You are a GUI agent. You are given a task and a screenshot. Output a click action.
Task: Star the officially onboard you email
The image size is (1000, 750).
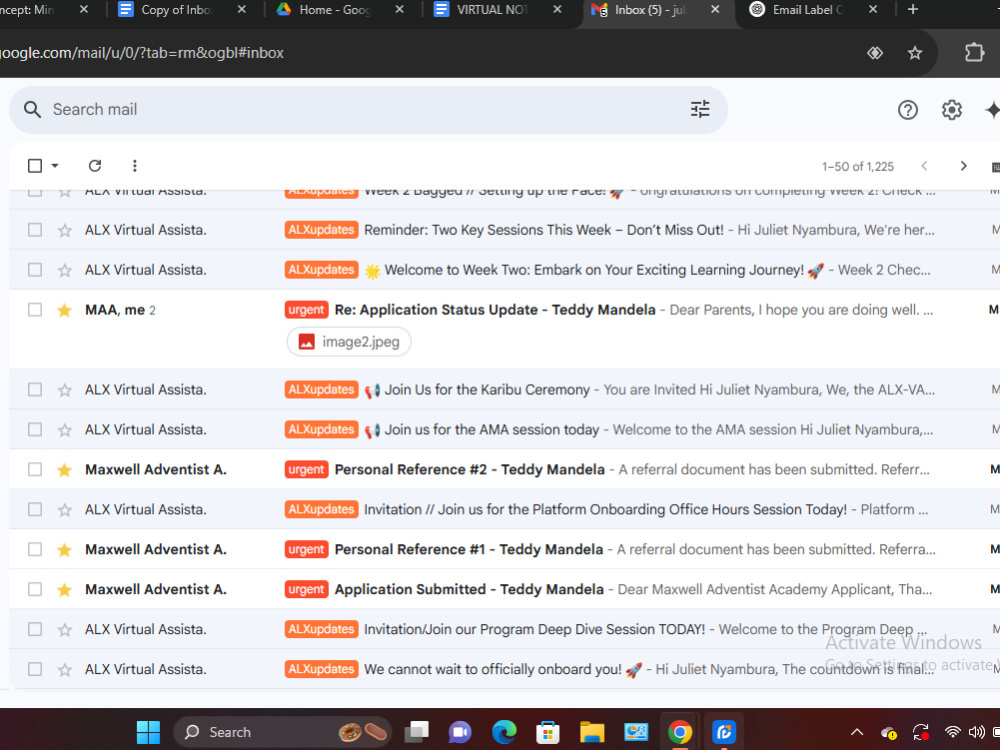click(x=64, y=670)
